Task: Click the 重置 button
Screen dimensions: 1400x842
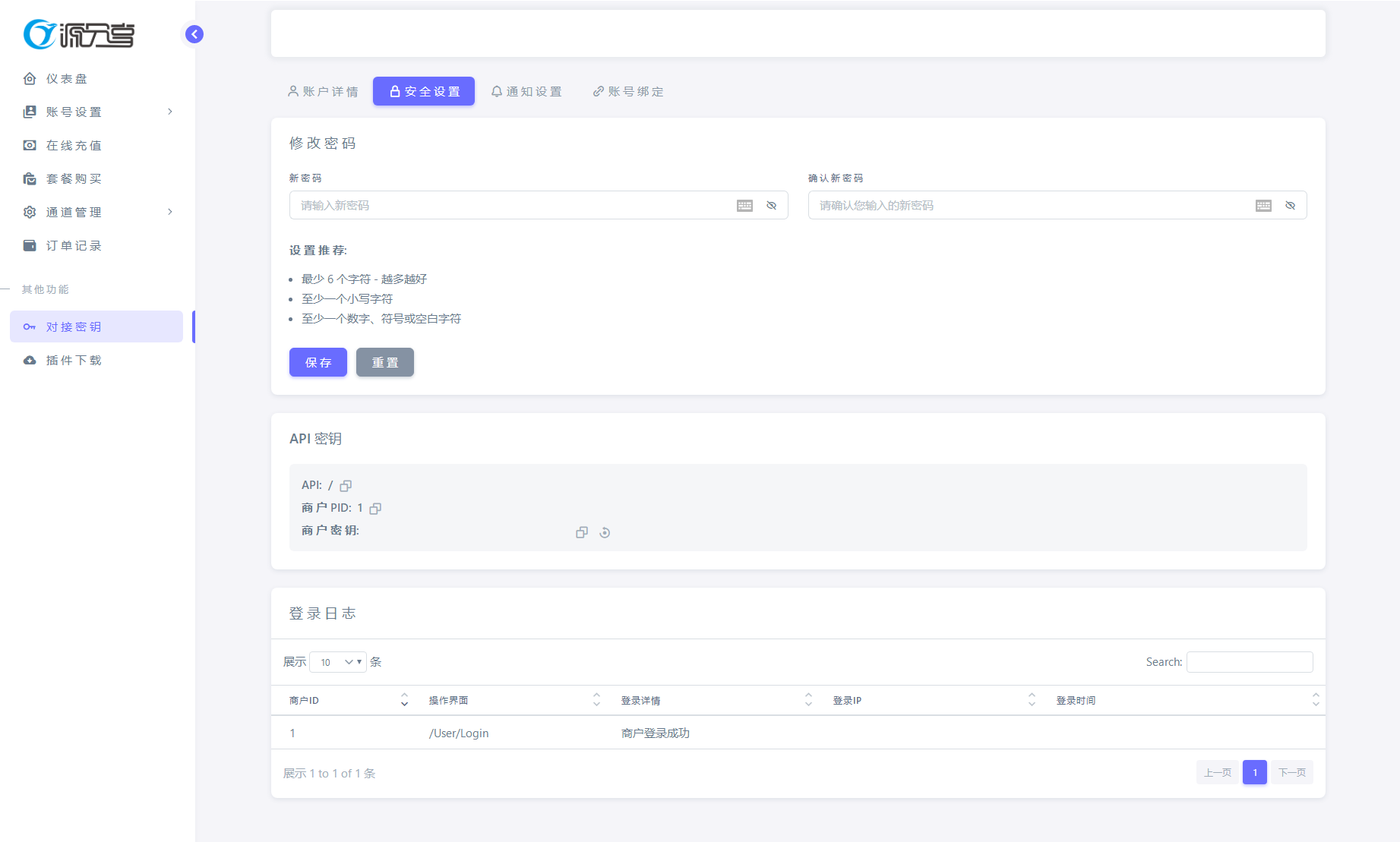Action: click(384, 363)
